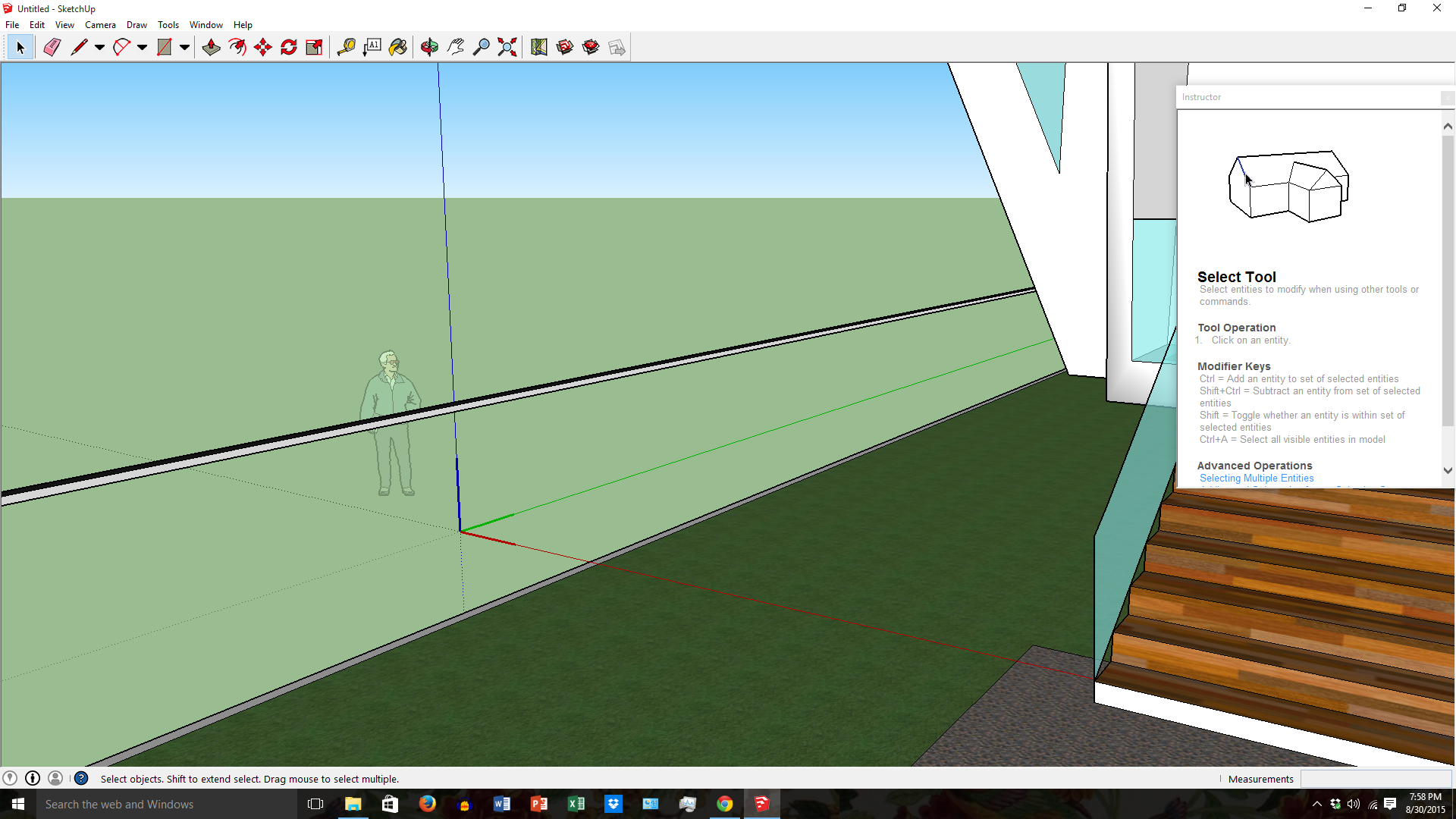Click the human figure in the model

pos(390,422)
